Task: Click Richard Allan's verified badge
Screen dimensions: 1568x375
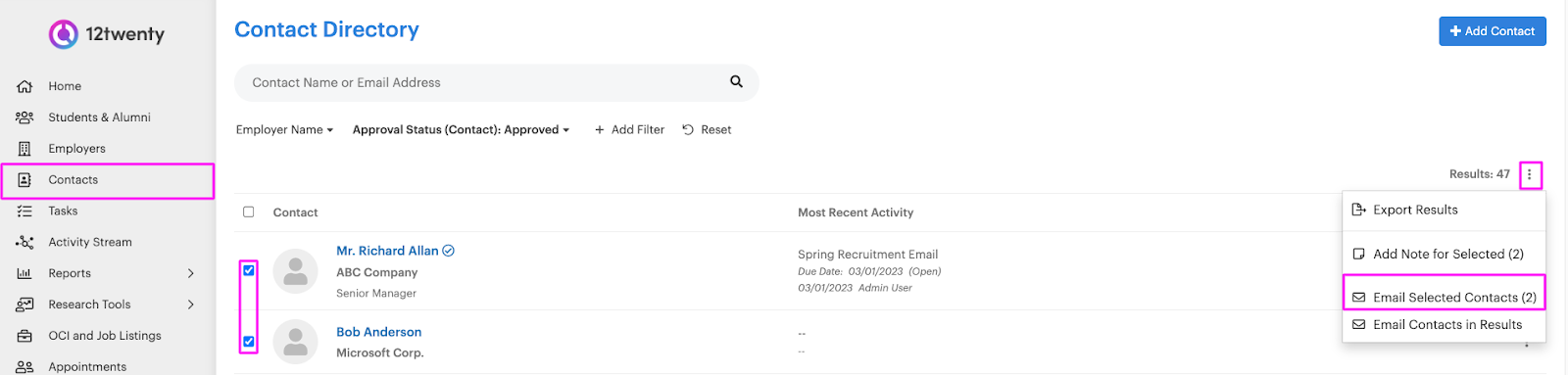Action: pos(448,251)
